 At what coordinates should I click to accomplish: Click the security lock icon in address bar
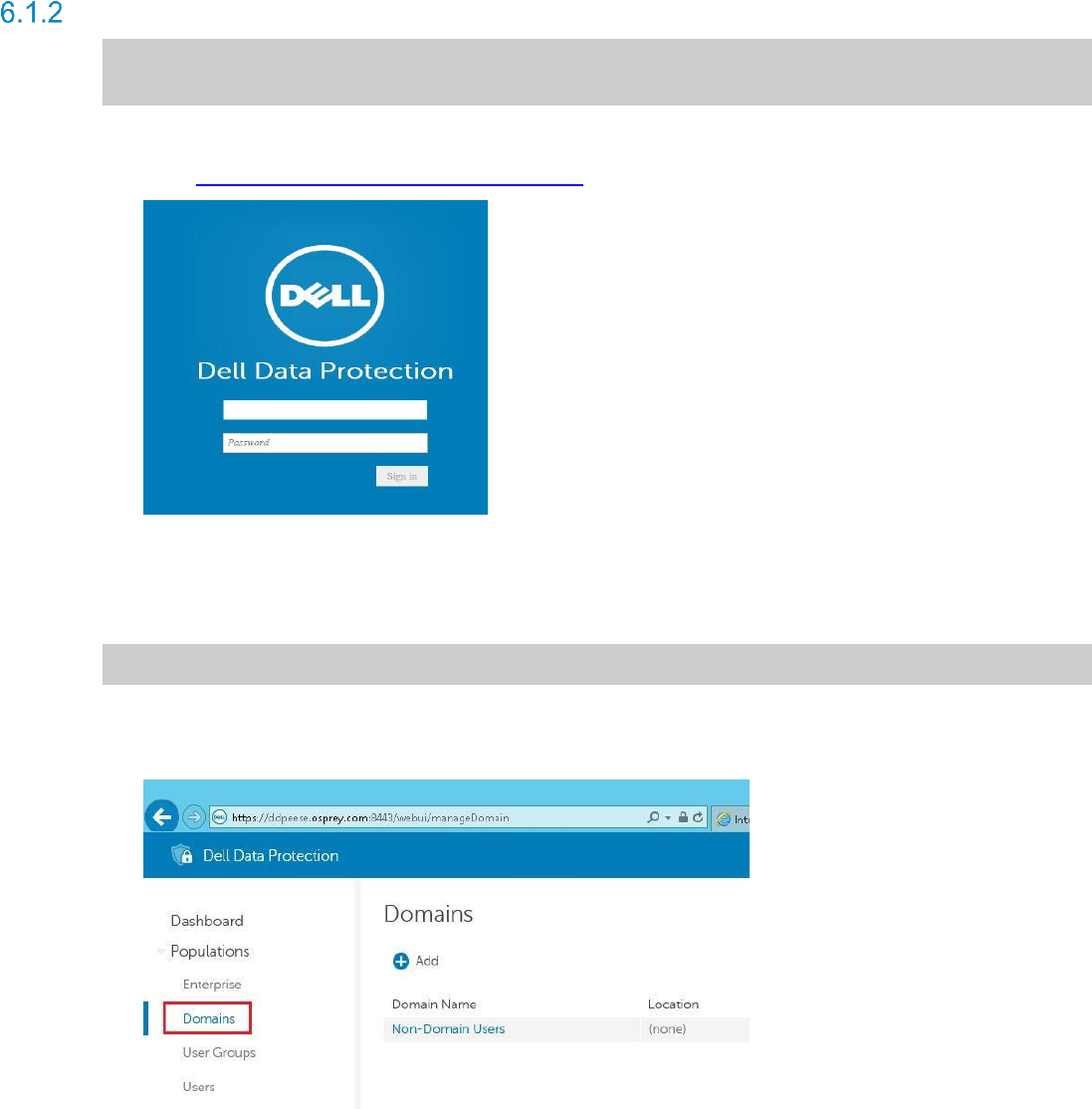pos(683,817)
